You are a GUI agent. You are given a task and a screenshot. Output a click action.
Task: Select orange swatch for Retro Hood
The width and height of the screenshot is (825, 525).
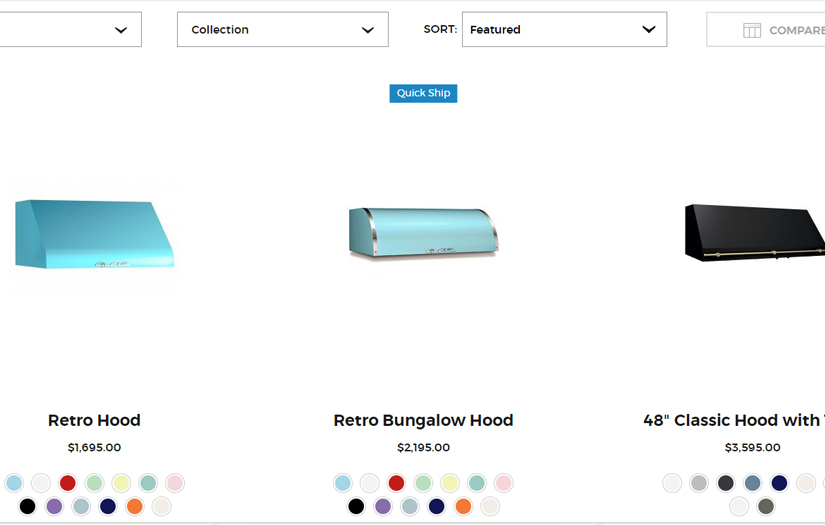tap(135, 507)
